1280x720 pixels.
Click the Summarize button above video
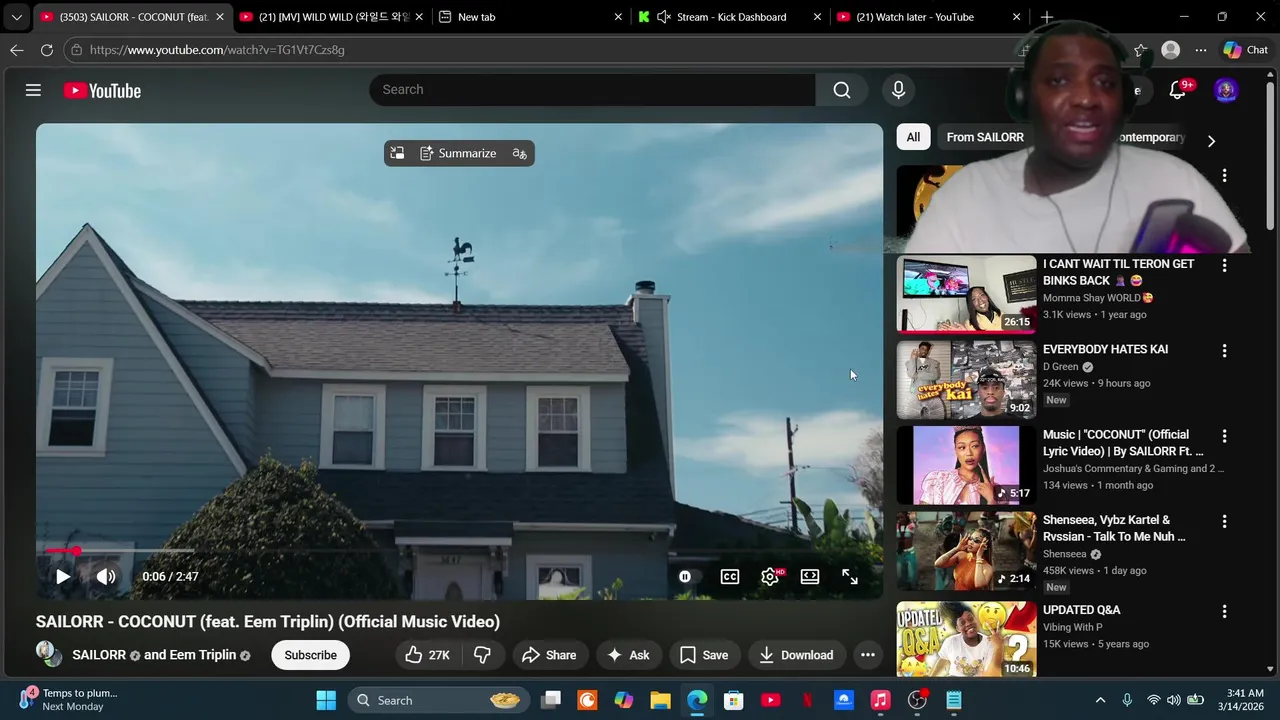[458, 153]
